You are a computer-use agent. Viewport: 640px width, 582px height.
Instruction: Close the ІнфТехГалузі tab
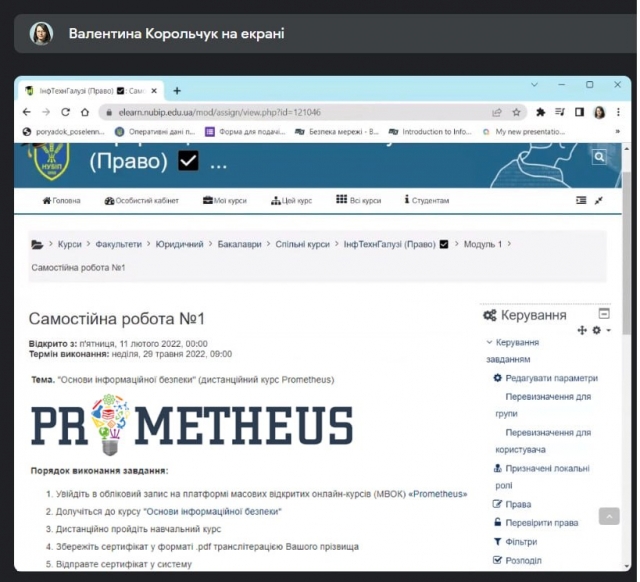154,91
